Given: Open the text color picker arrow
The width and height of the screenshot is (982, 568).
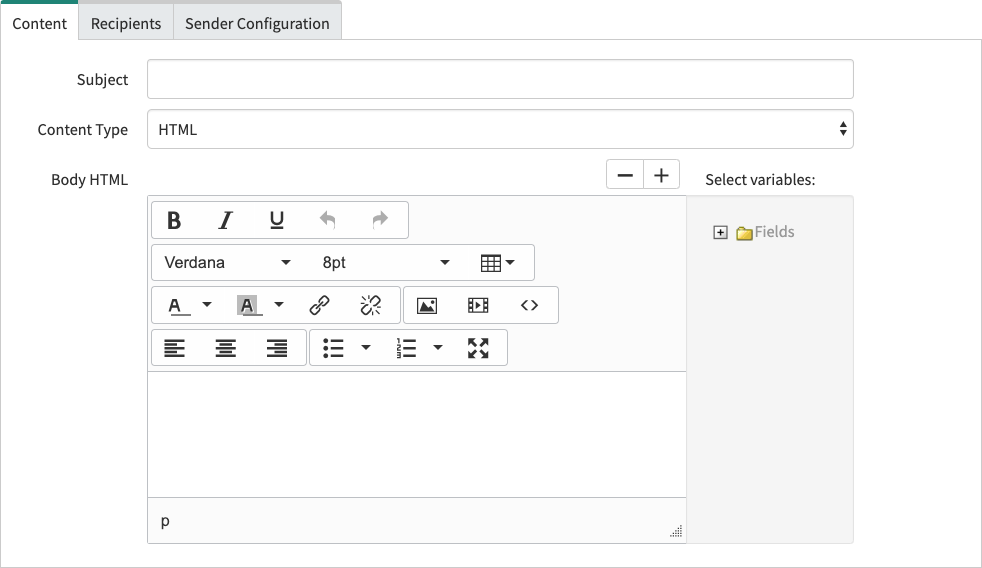Looking at the screenshot, I should tap(207, 305).
